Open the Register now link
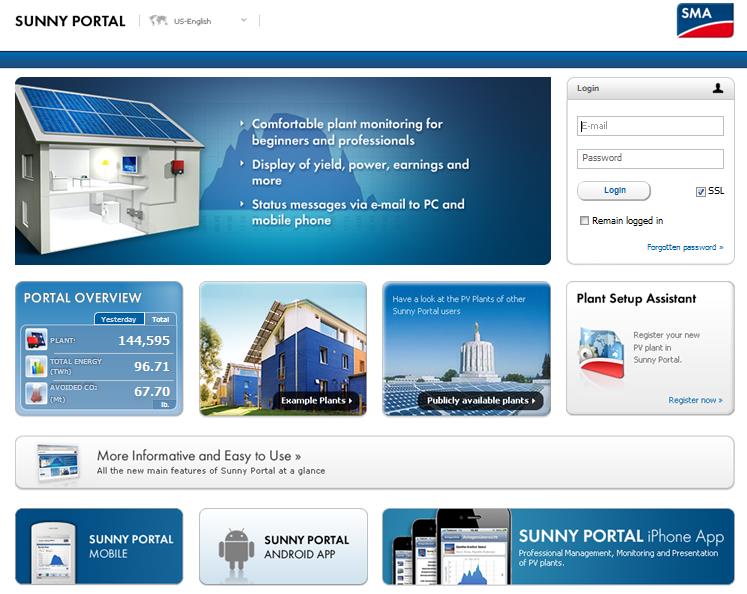The width and height of the screenshot is (747, 594). pos(695,400)
